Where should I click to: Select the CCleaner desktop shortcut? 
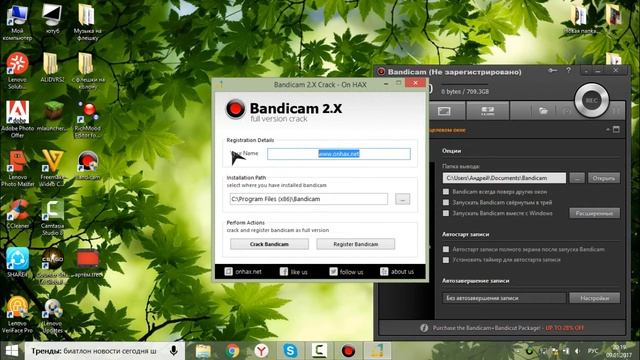click(x=18, y=214)
